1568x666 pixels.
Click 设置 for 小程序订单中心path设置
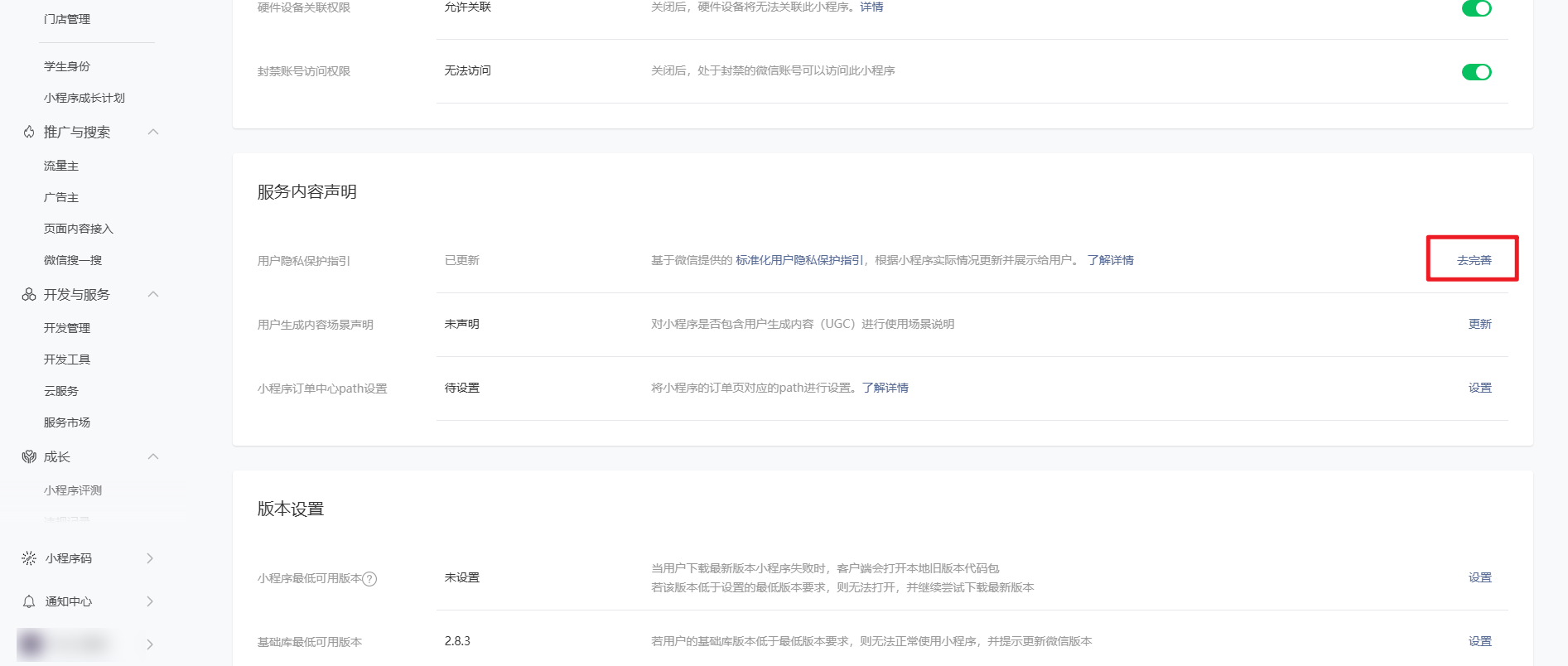[x=1480, y=388]
